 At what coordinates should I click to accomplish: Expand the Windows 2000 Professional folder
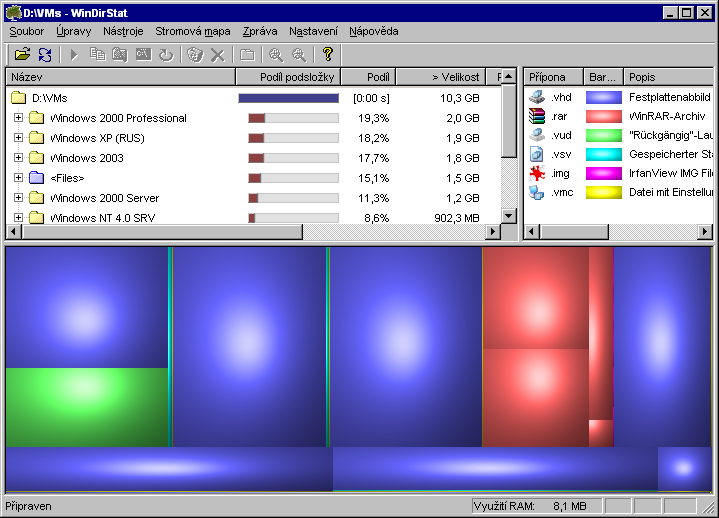(18, 117)
